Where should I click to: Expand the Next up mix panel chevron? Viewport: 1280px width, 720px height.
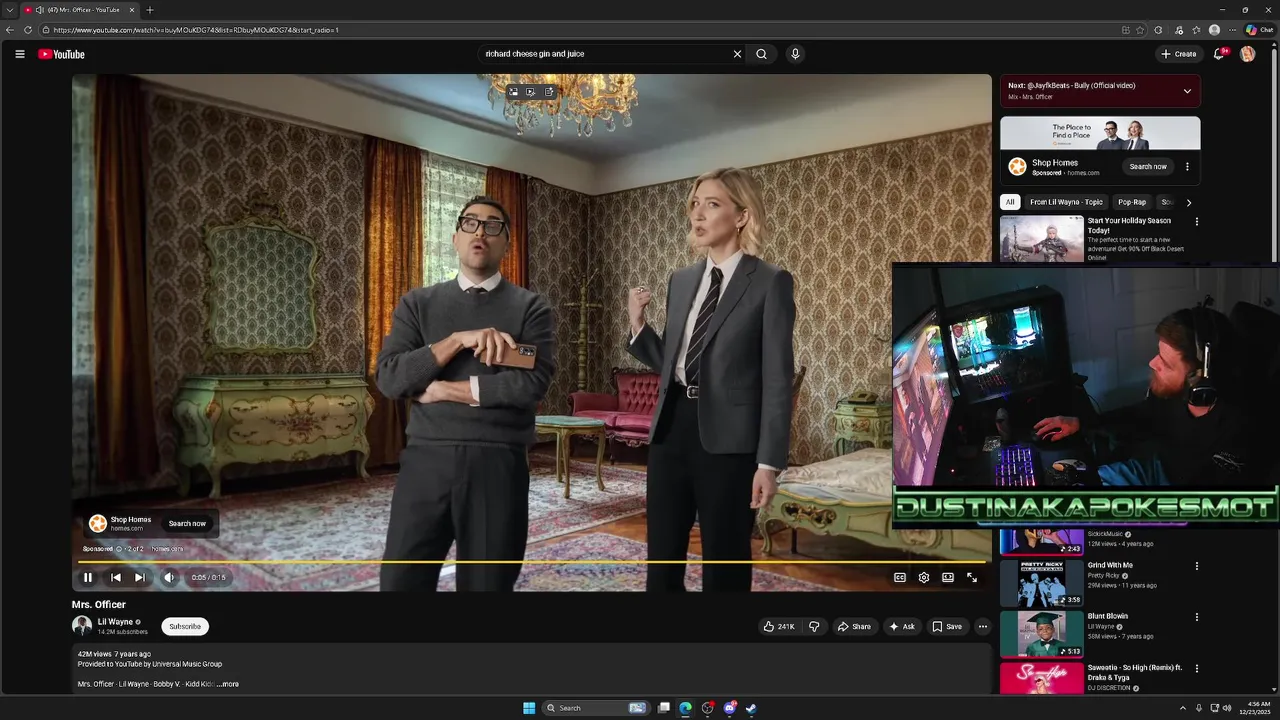(1187, 91)
